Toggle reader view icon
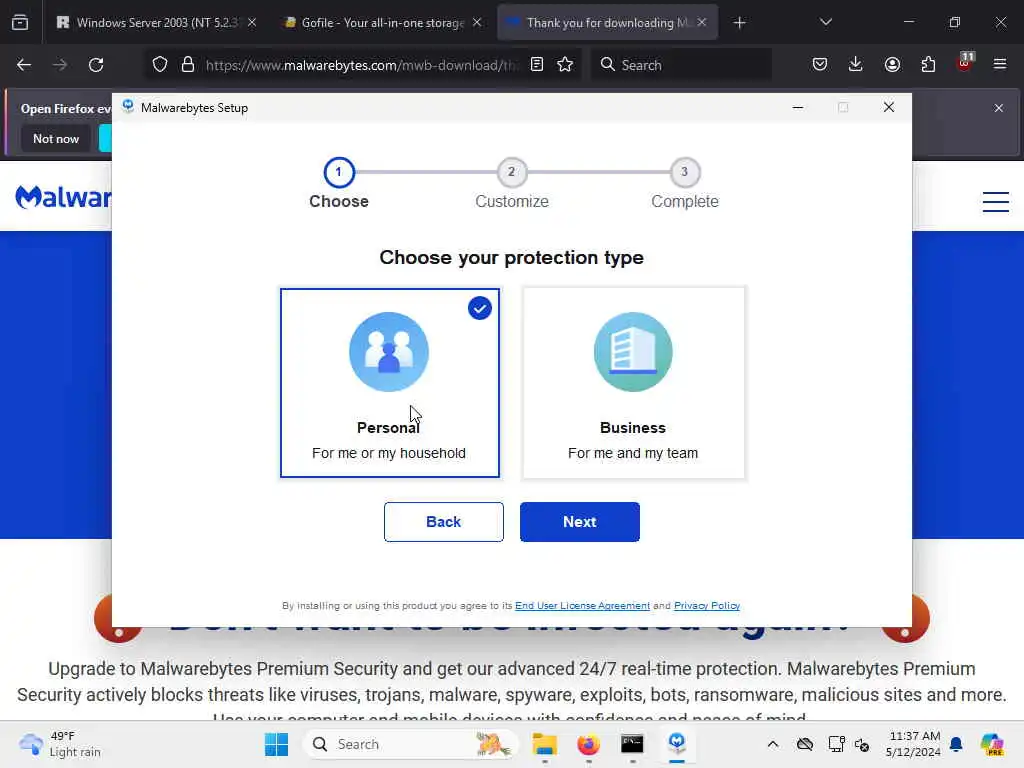The height and width of the screenshot is (768, 1024). [x=536, y=65]
